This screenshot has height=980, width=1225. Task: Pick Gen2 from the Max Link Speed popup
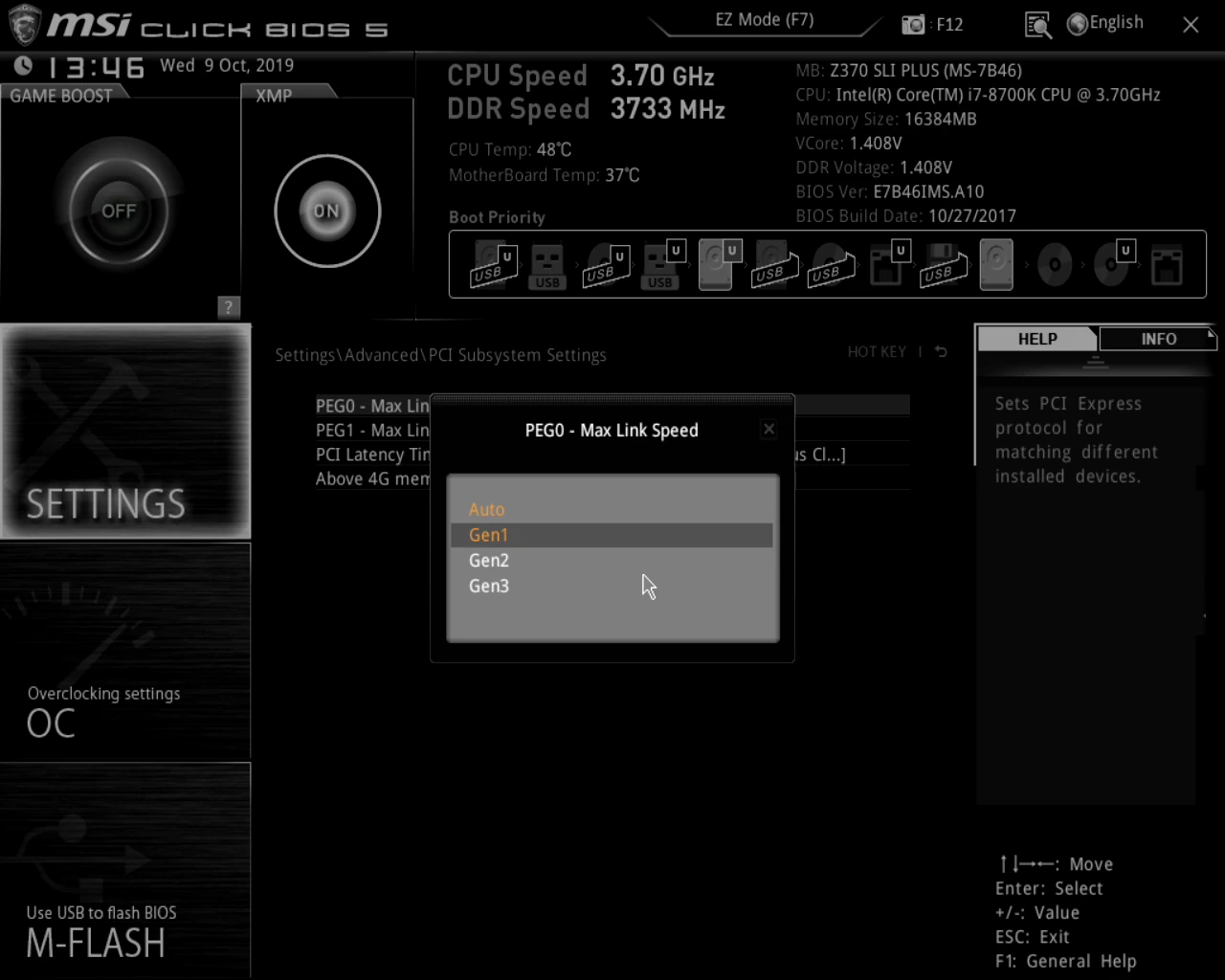point(489,561)
